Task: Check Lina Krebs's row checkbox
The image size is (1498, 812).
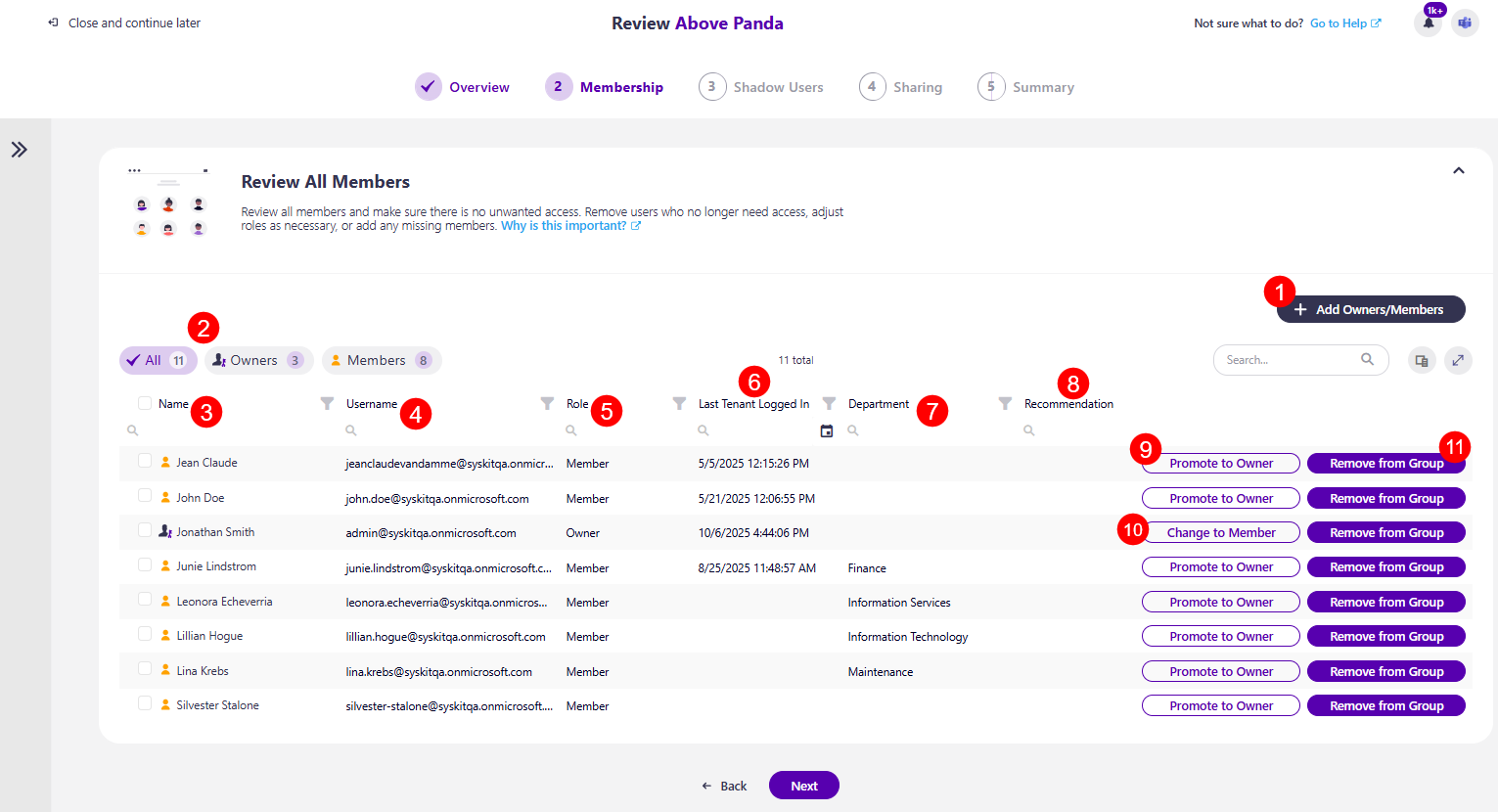Action: tap(143, 671)
